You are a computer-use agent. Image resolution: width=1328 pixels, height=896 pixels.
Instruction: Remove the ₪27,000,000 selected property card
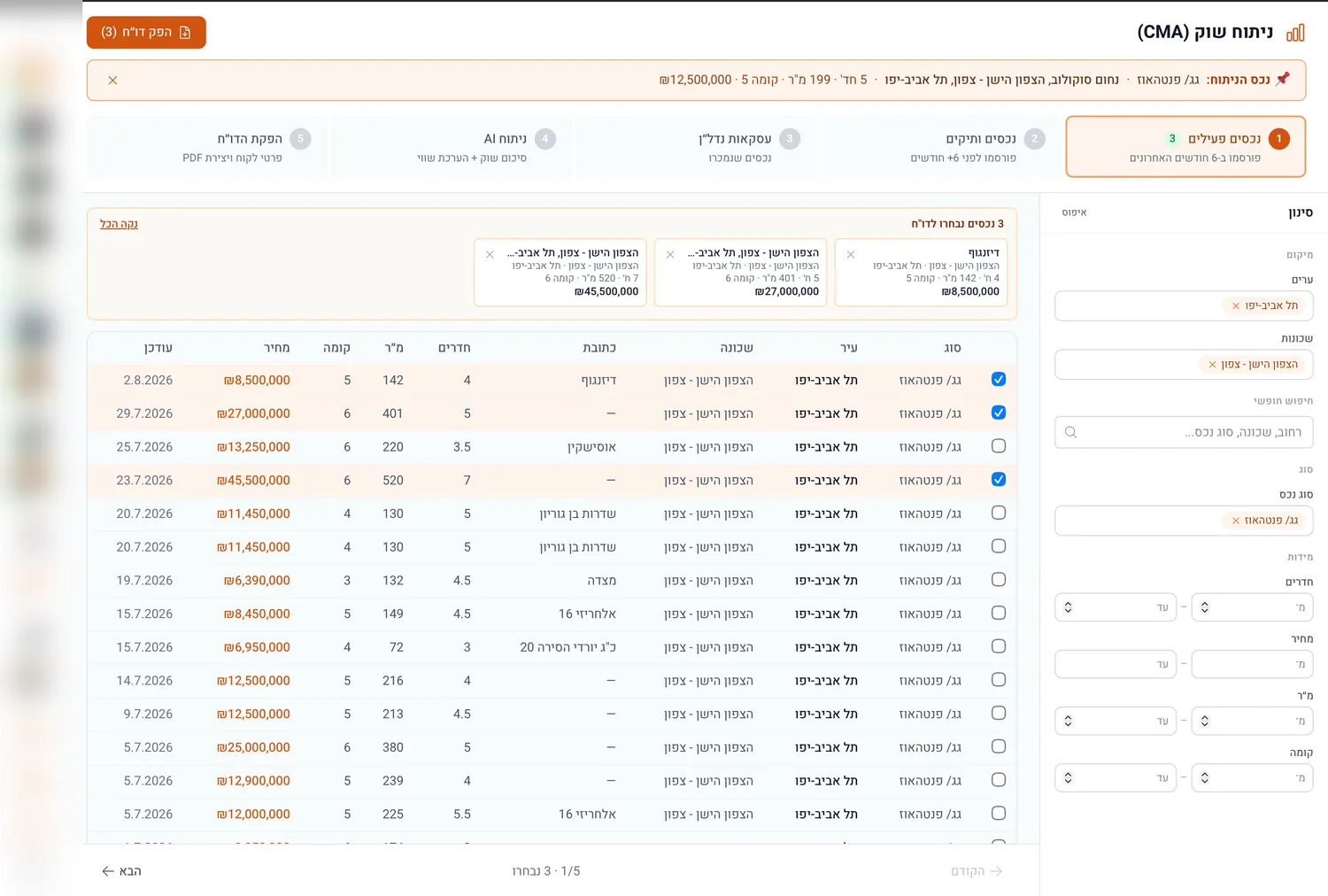point(670,254)
